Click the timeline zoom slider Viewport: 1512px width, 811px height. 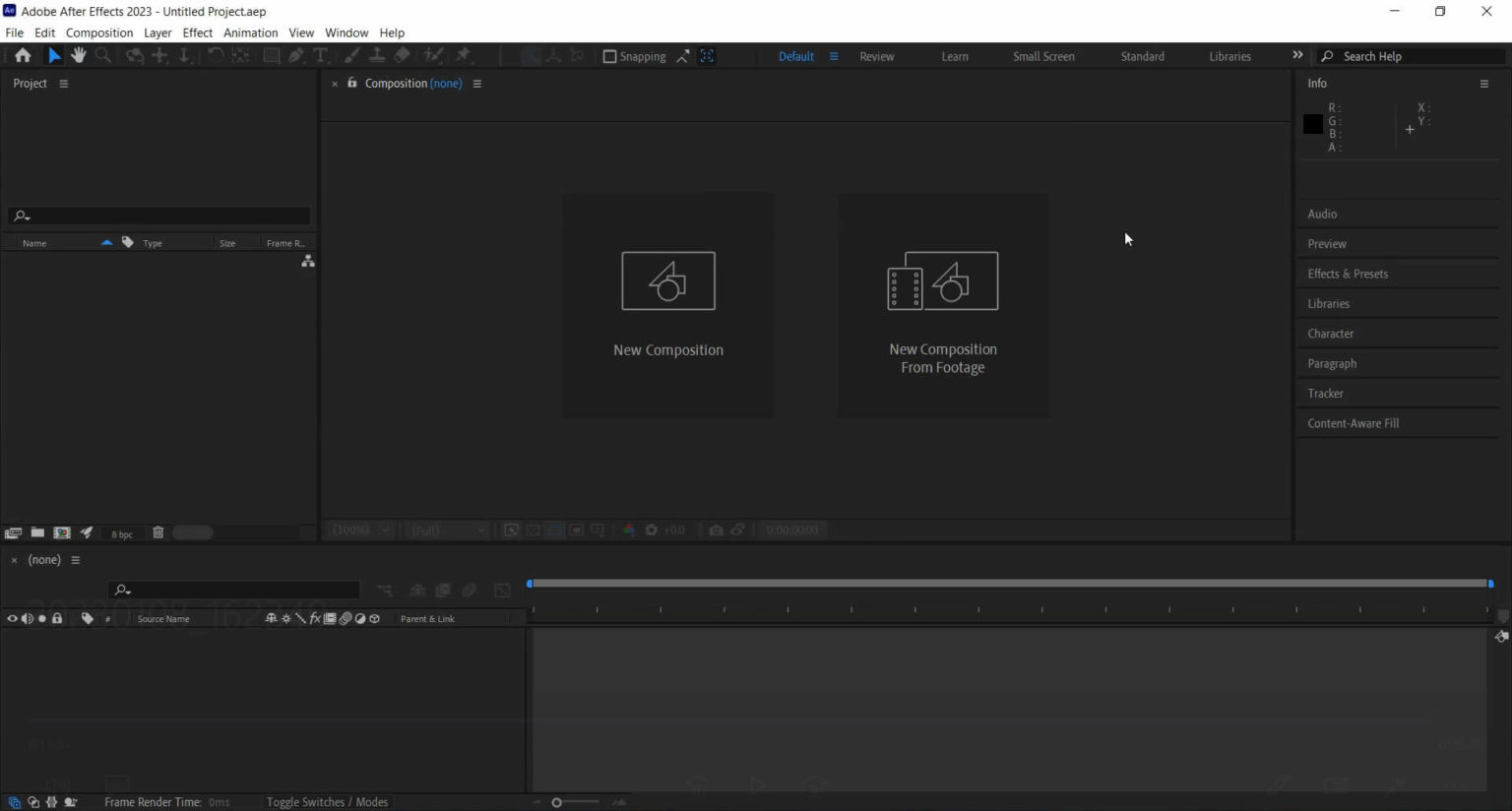coord(557,802)
